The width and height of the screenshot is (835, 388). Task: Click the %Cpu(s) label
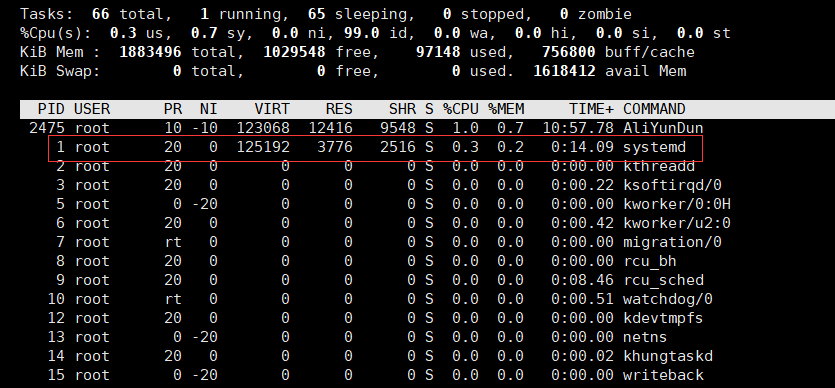(x=55, y=34)
